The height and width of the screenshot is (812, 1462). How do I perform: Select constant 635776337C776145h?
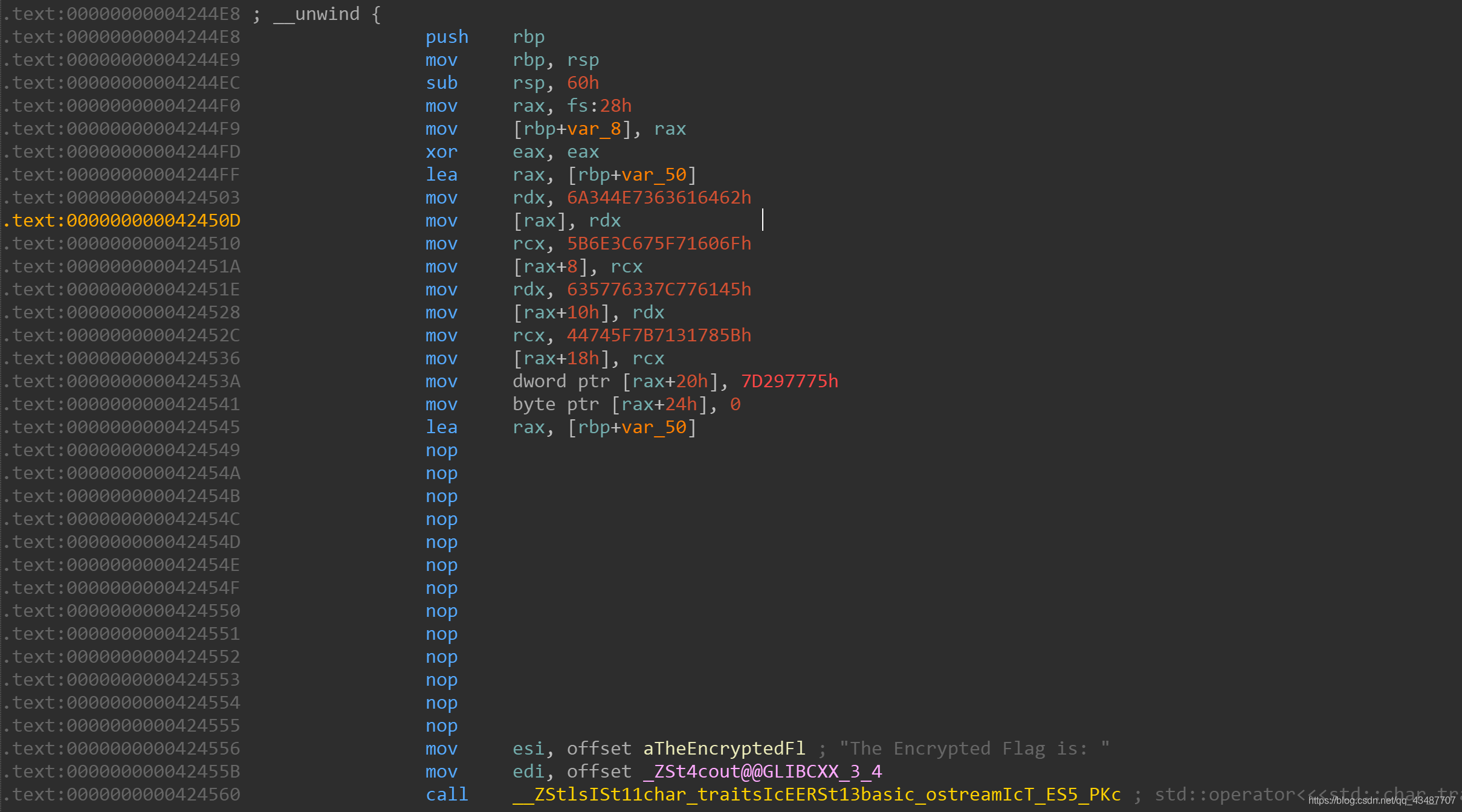659,289
